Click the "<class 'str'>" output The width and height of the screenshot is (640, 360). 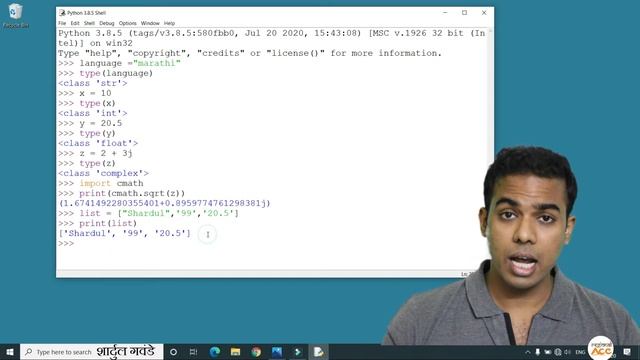coord(93,83)
